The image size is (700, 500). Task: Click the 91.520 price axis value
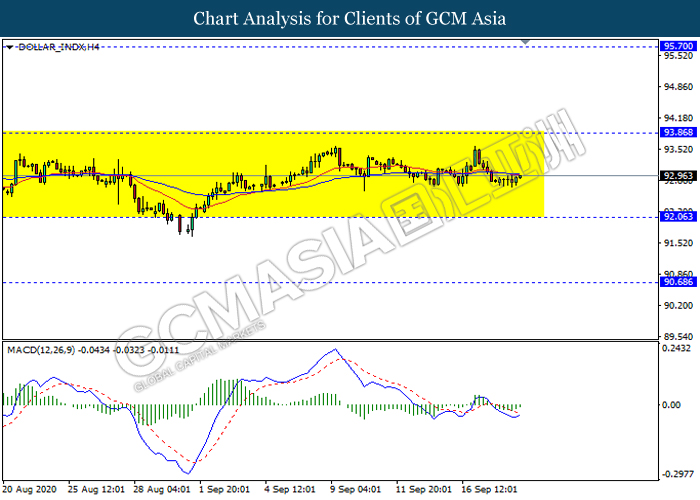tap(678, 243)
